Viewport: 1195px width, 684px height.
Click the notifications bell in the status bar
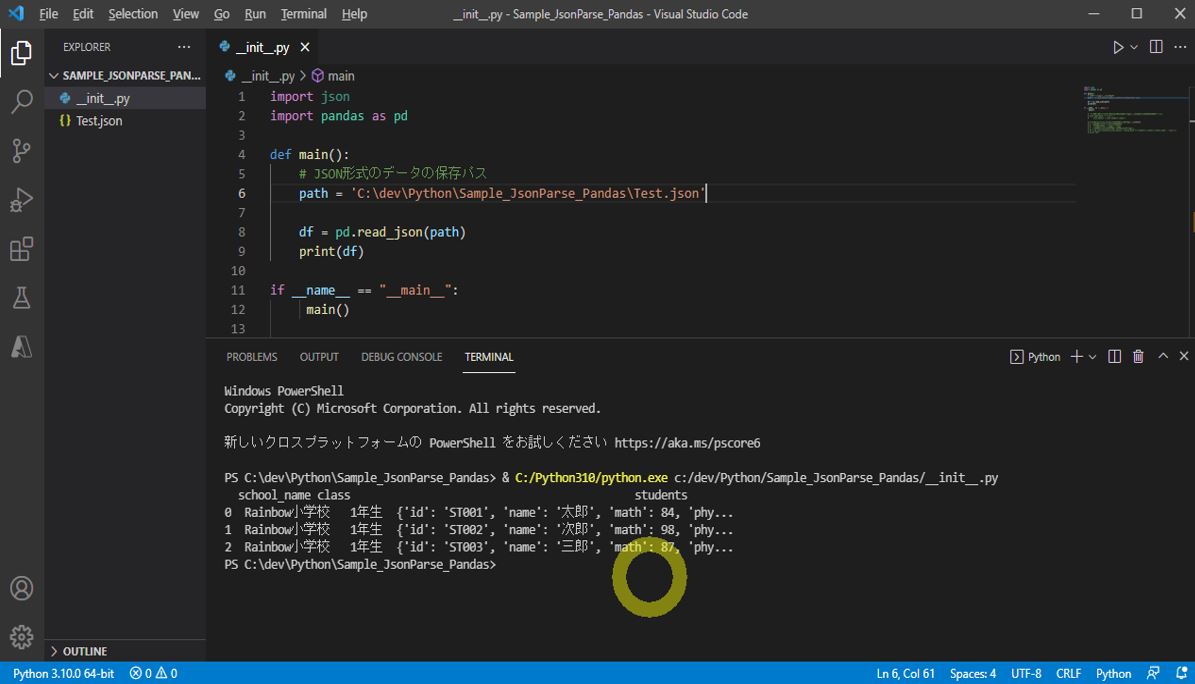pyautogui.click(x=1184, y=673)
